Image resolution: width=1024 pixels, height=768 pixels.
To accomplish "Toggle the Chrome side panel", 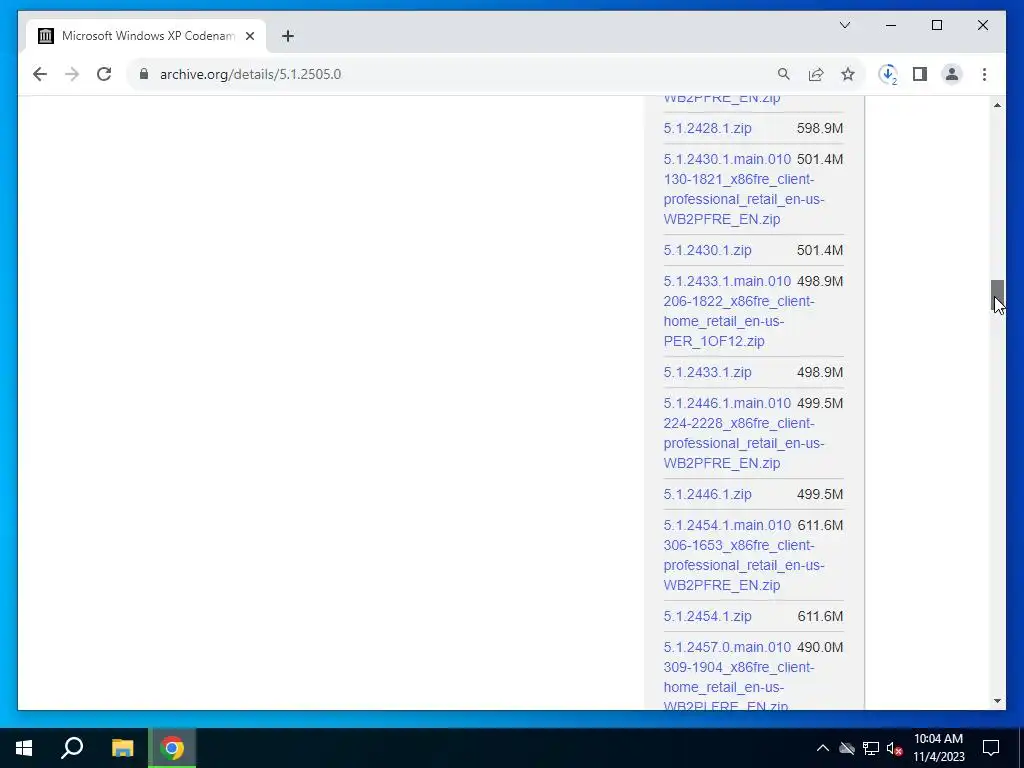I will coord(920,74).
